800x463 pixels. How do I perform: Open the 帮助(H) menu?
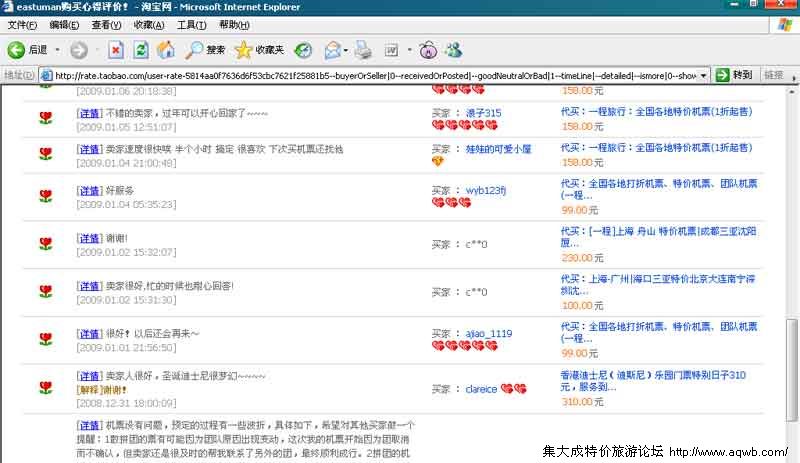point(234,25)
